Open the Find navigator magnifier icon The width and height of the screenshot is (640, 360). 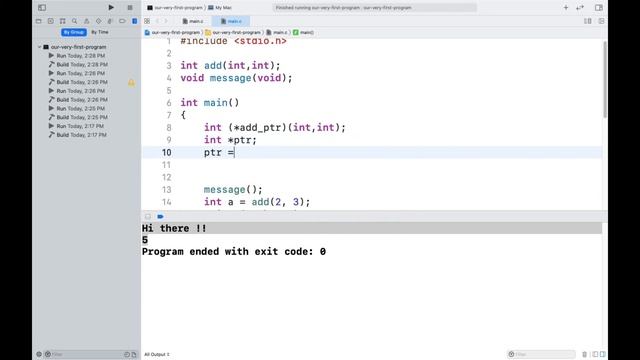74,21
